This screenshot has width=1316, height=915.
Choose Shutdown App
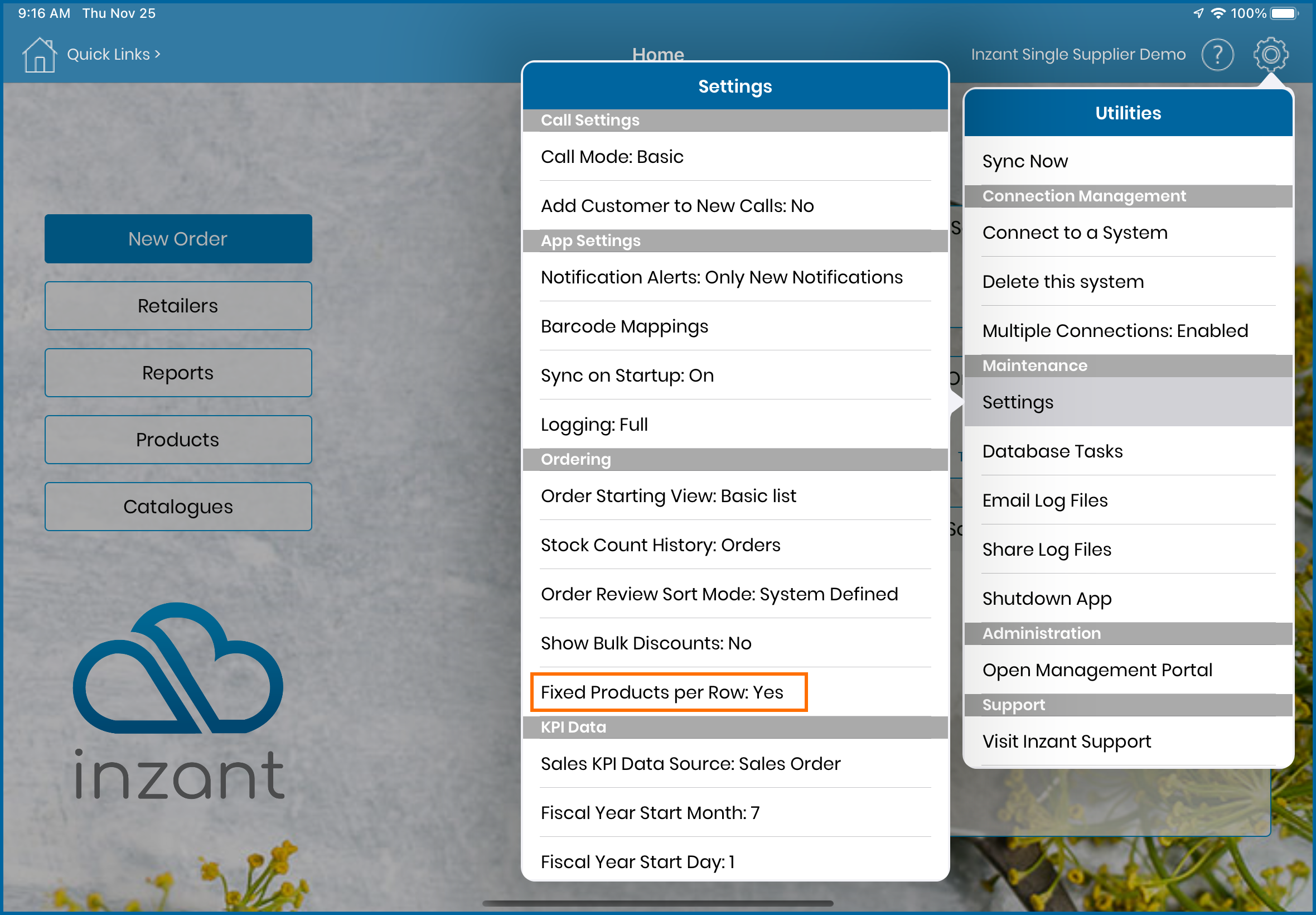click(1128, 599)
